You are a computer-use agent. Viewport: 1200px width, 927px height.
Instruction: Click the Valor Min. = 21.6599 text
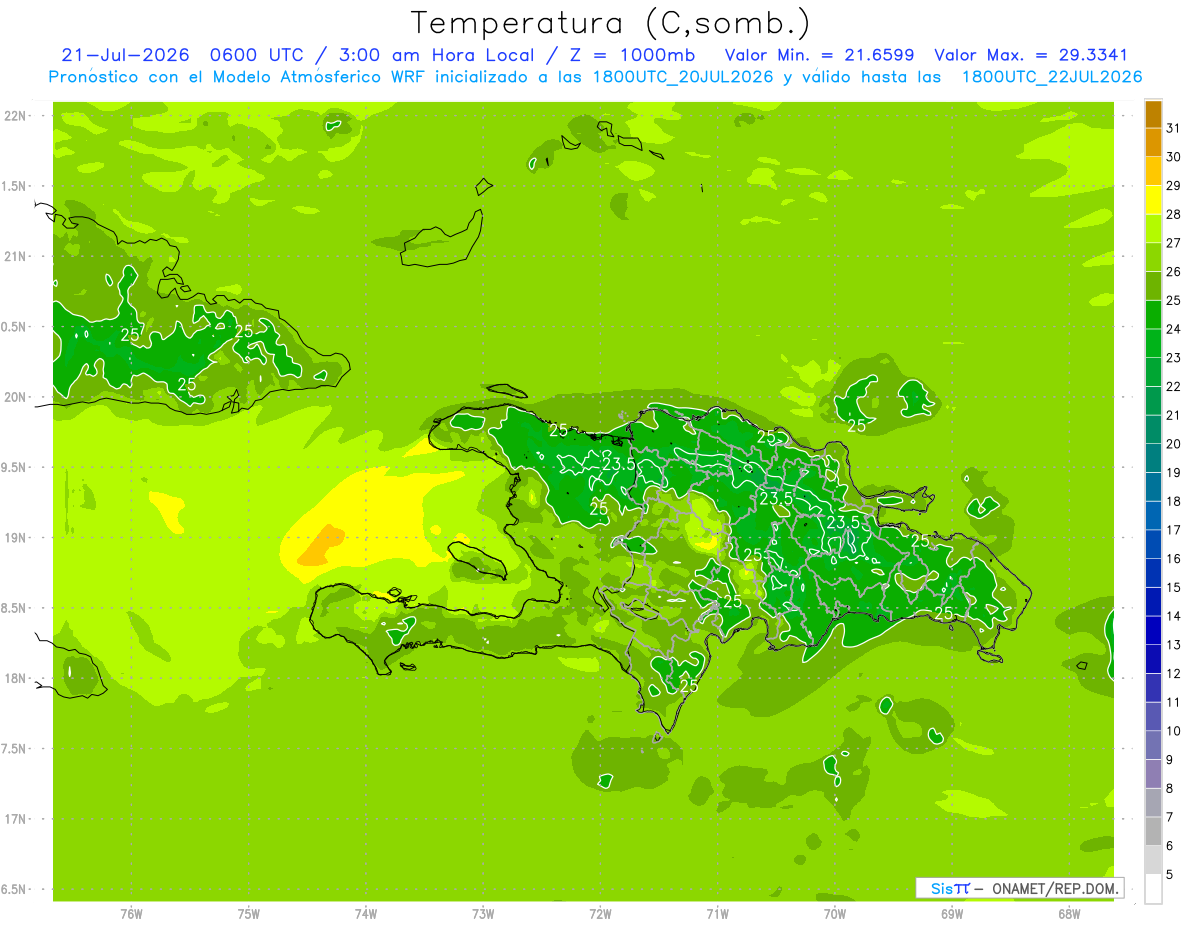tap(819, 55)
